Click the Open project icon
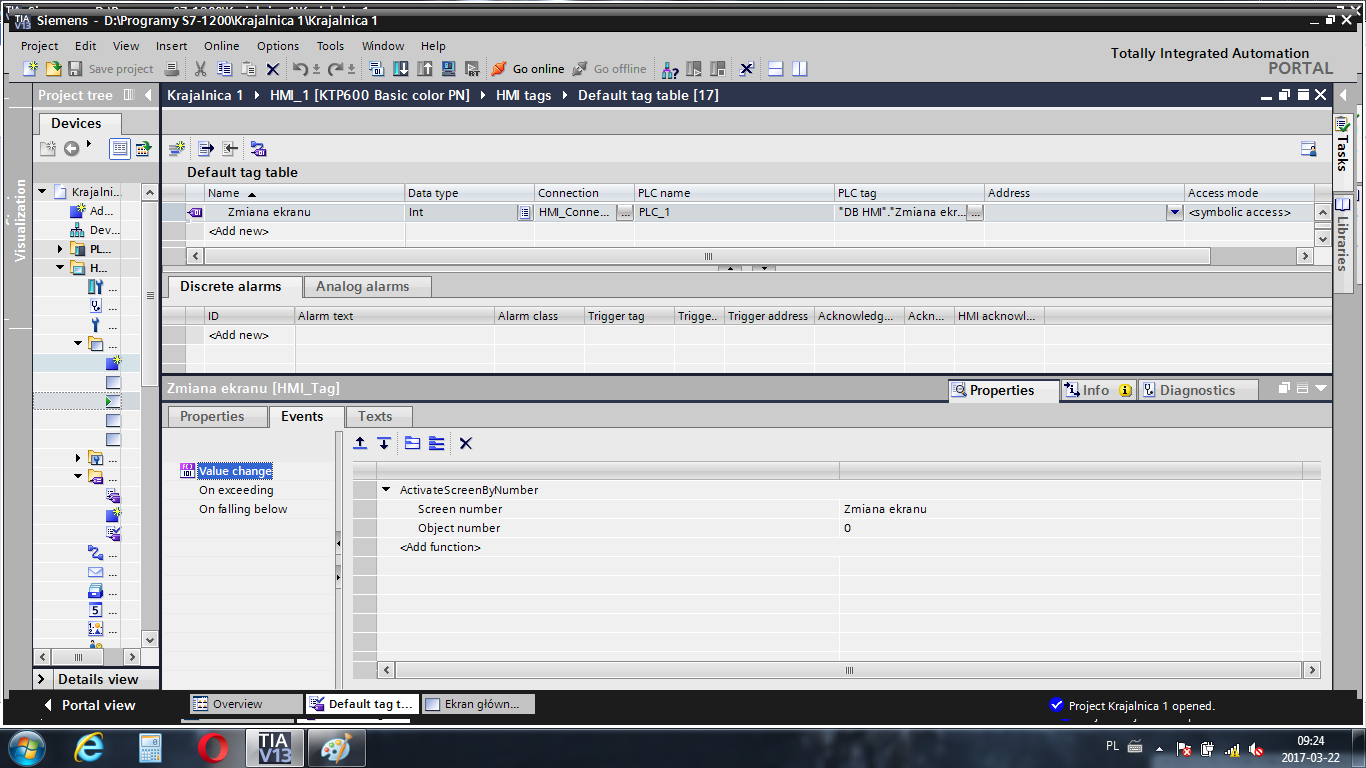This screenshot has height=768, width=1366. pyautogui.click(x=53, y=69)
